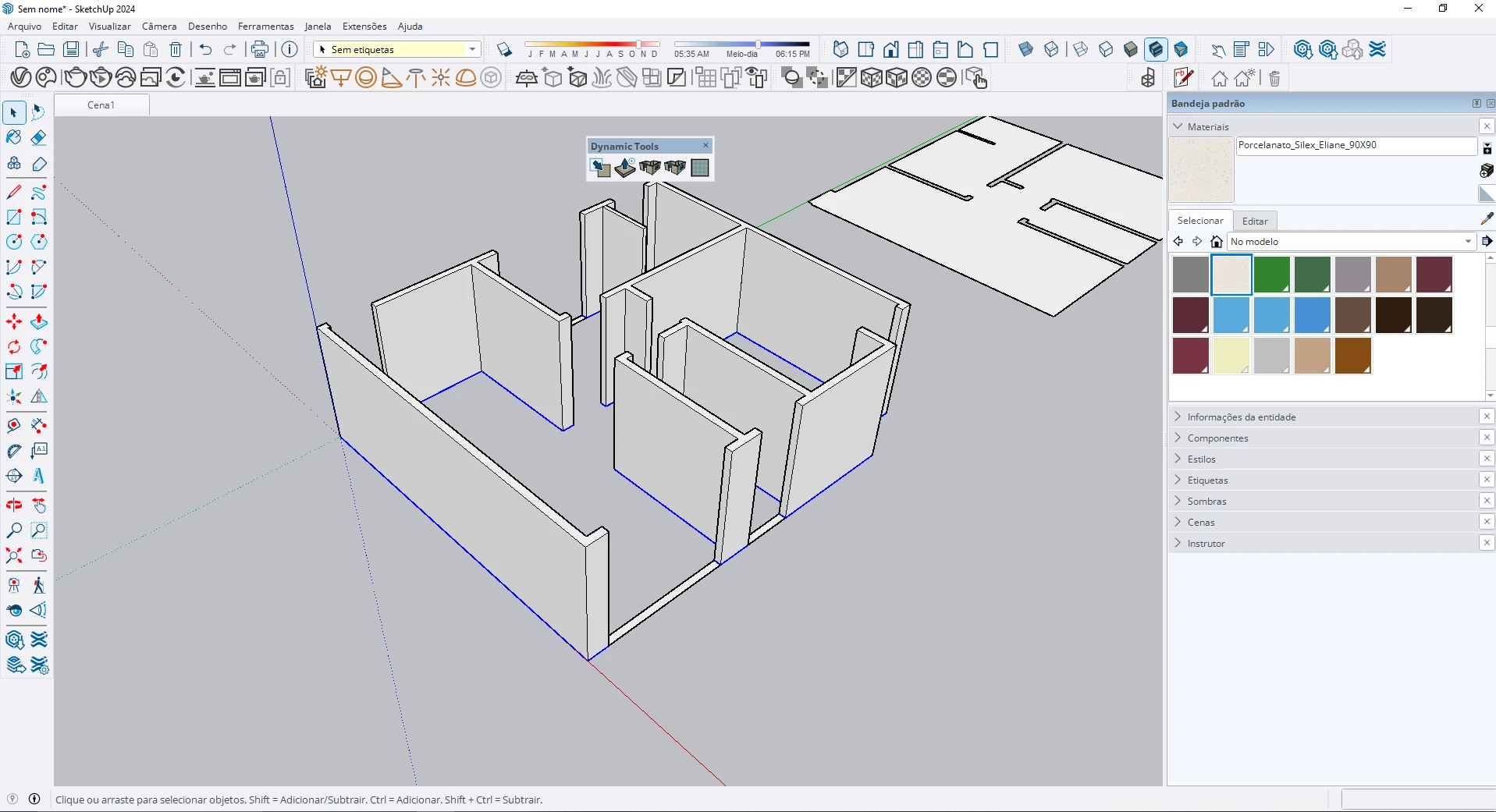This screenshot has width=1496, height=812.
Task: Click the measurements box in status bar
Action: (x=1418, y=800)
